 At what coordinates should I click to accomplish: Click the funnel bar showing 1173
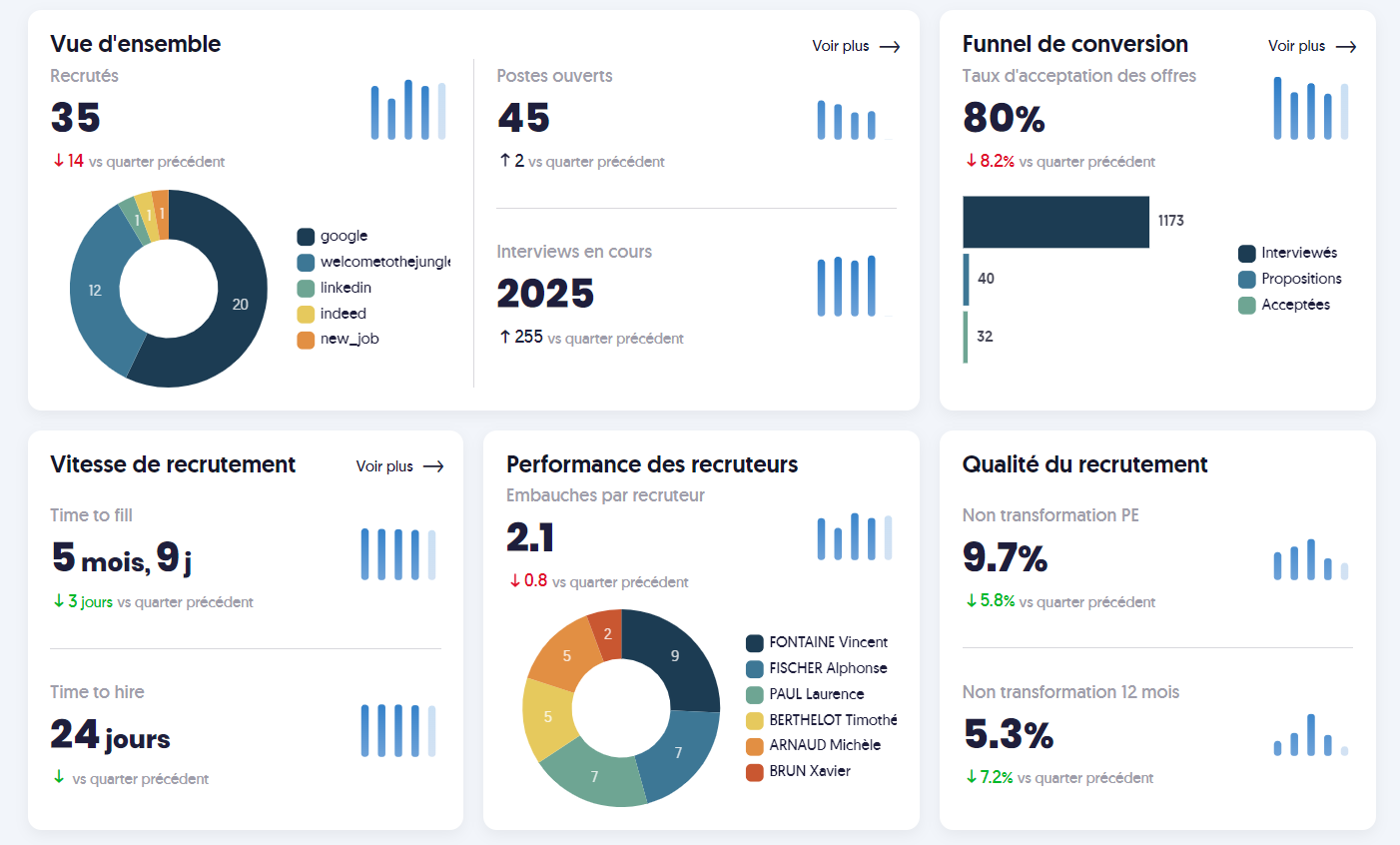pyautogui.click(x=1055, y=222)
